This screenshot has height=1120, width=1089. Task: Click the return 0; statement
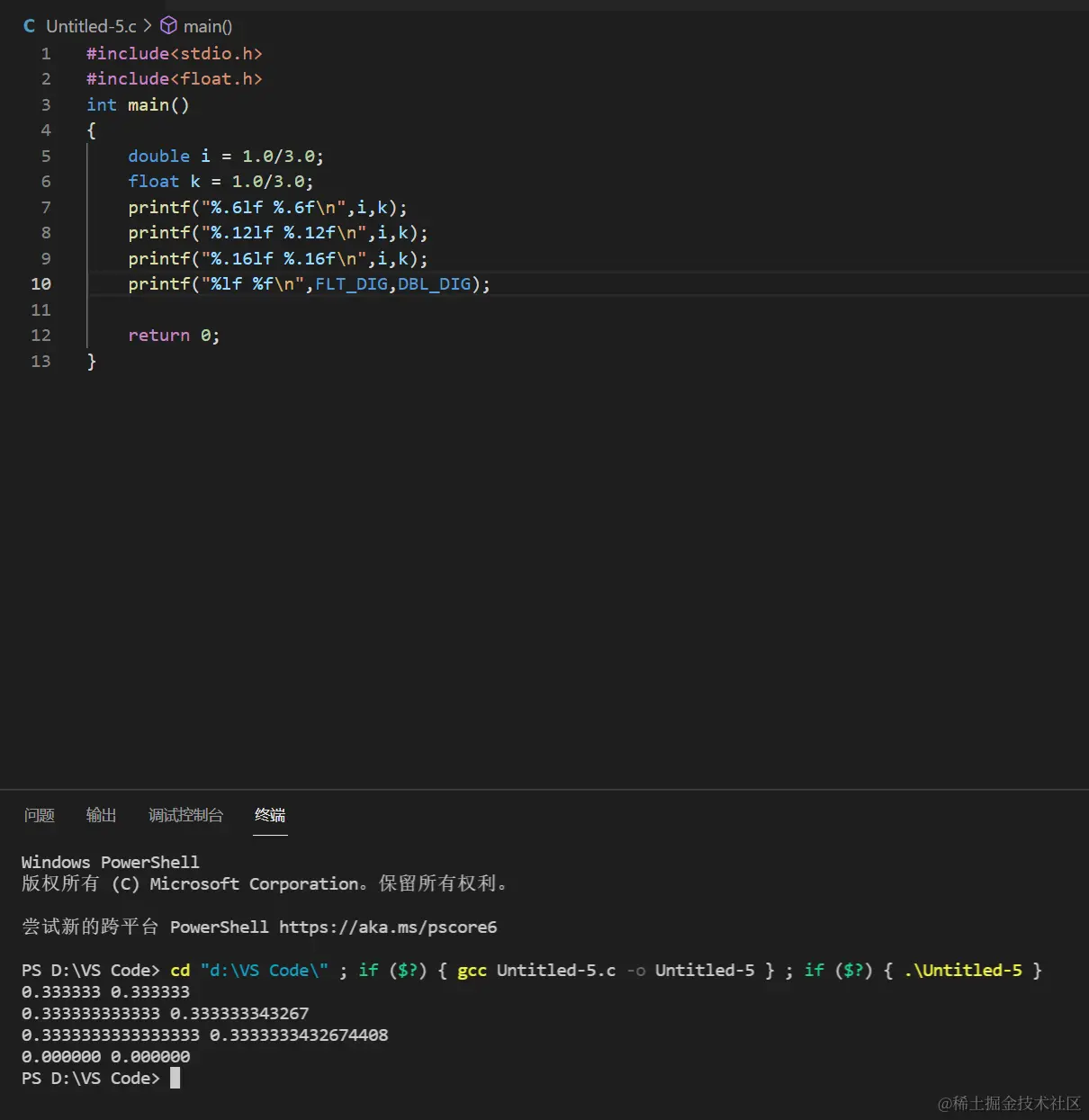pyautogui.click(x=174, y=335)
